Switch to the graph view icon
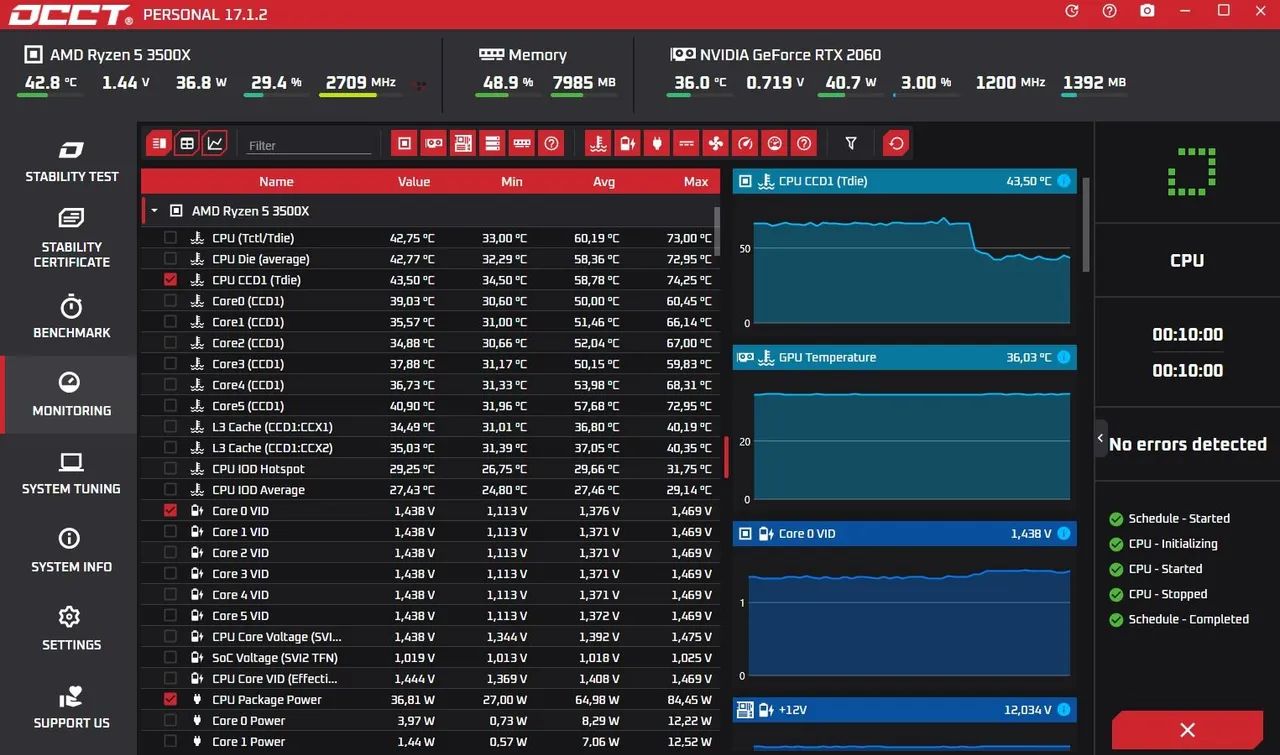 214,144
